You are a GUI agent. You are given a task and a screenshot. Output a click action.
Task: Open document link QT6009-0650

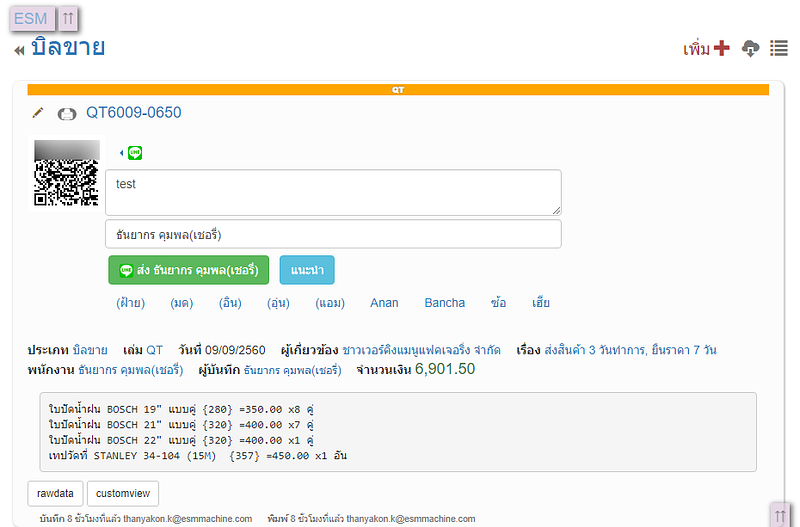[133, 112]
